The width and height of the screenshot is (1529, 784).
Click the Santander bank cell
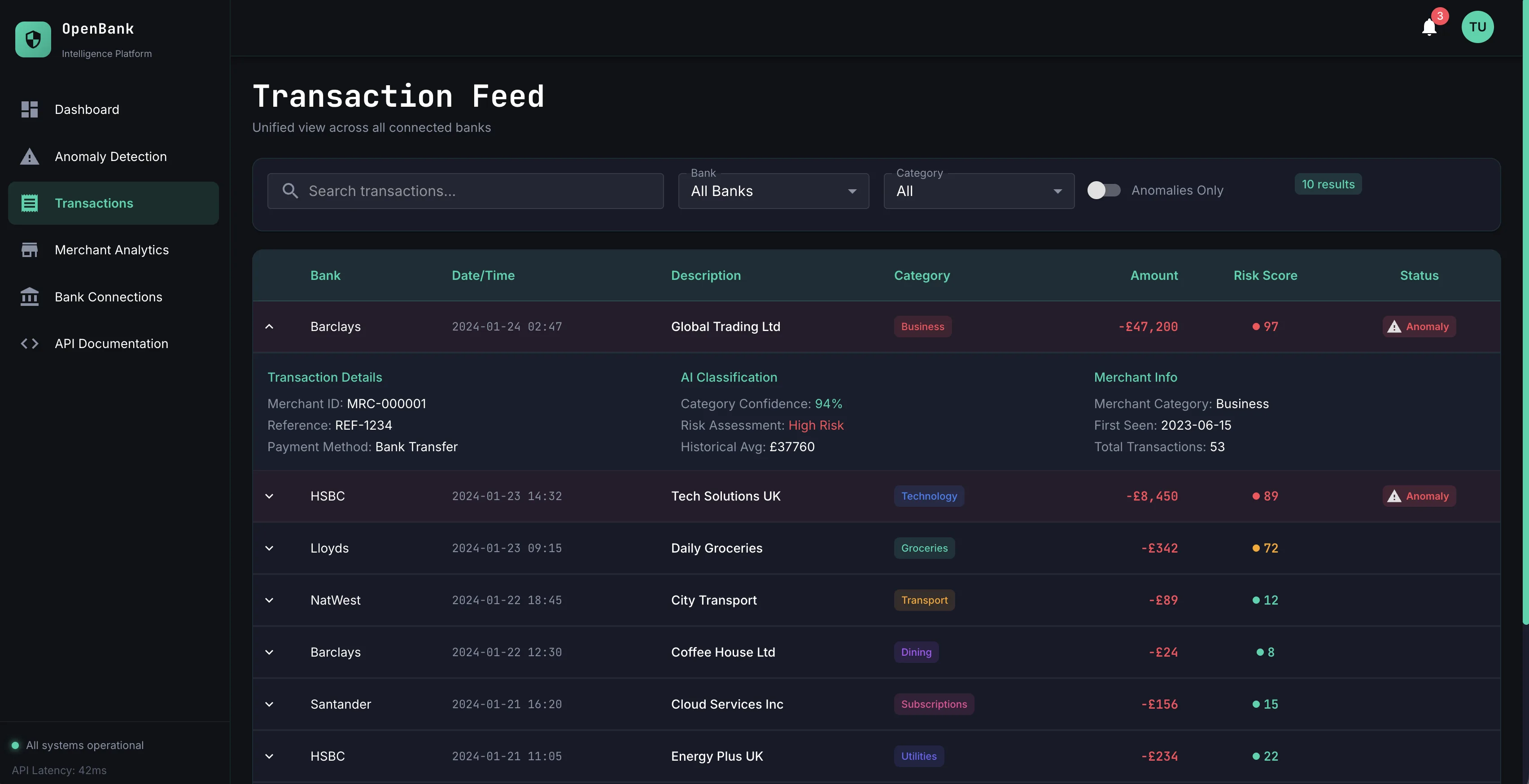pos(341,705)
